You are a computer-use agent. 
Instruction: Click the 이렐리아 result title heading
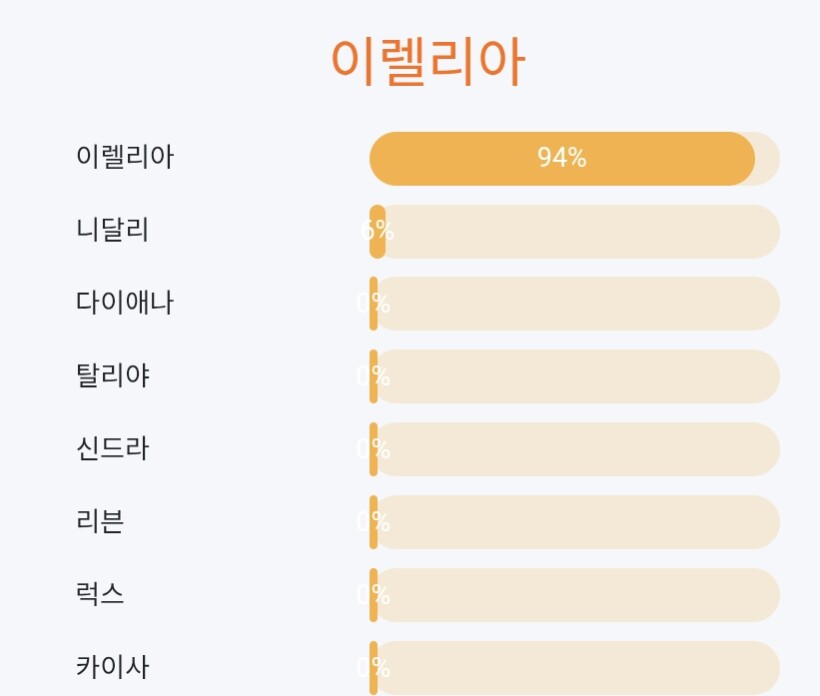(x=427, y=62)
